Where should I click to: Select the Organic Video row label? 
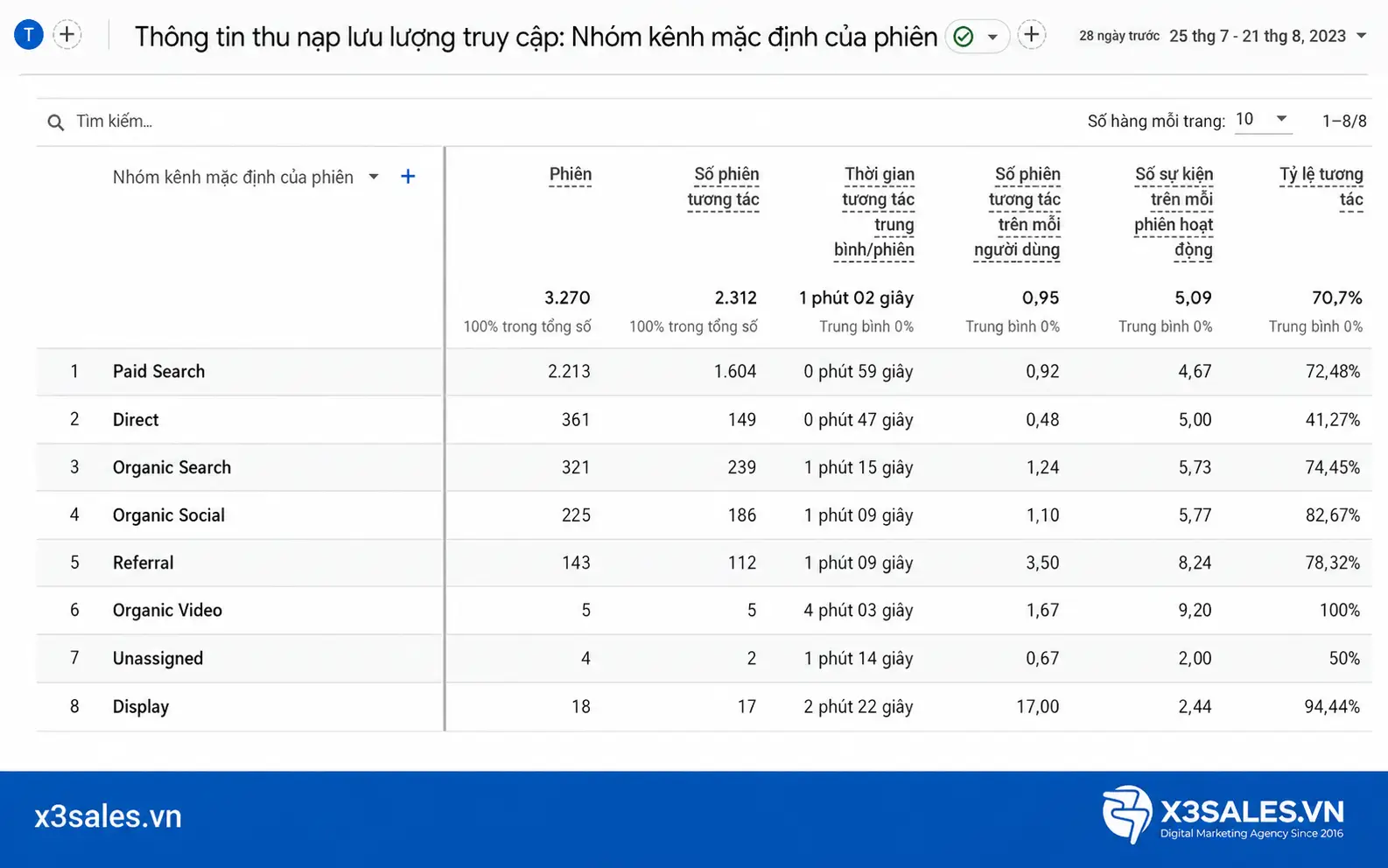(x=167, y=610)
